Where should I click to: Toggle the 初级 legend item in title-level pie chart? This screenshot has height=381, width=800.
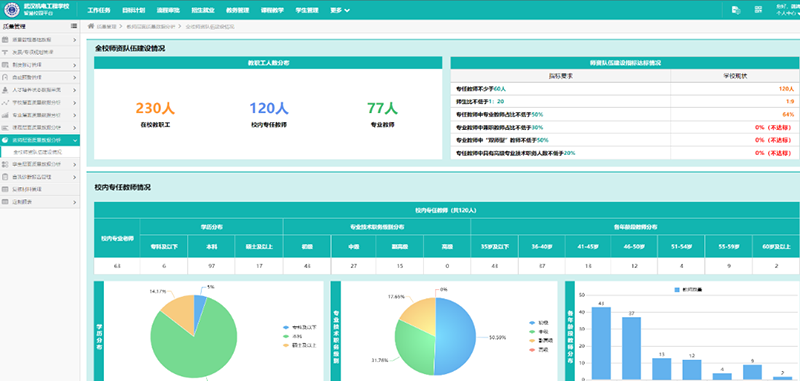coord(538,323)
